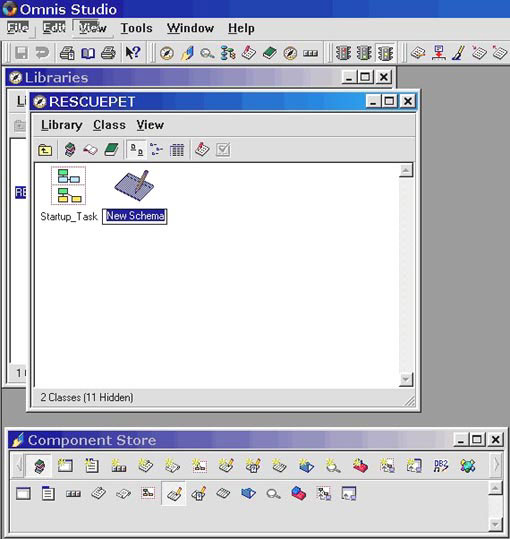Screen dimensions: 510x539
Task: Pick the blue cube class in Component Store
Action: (248, 494)
